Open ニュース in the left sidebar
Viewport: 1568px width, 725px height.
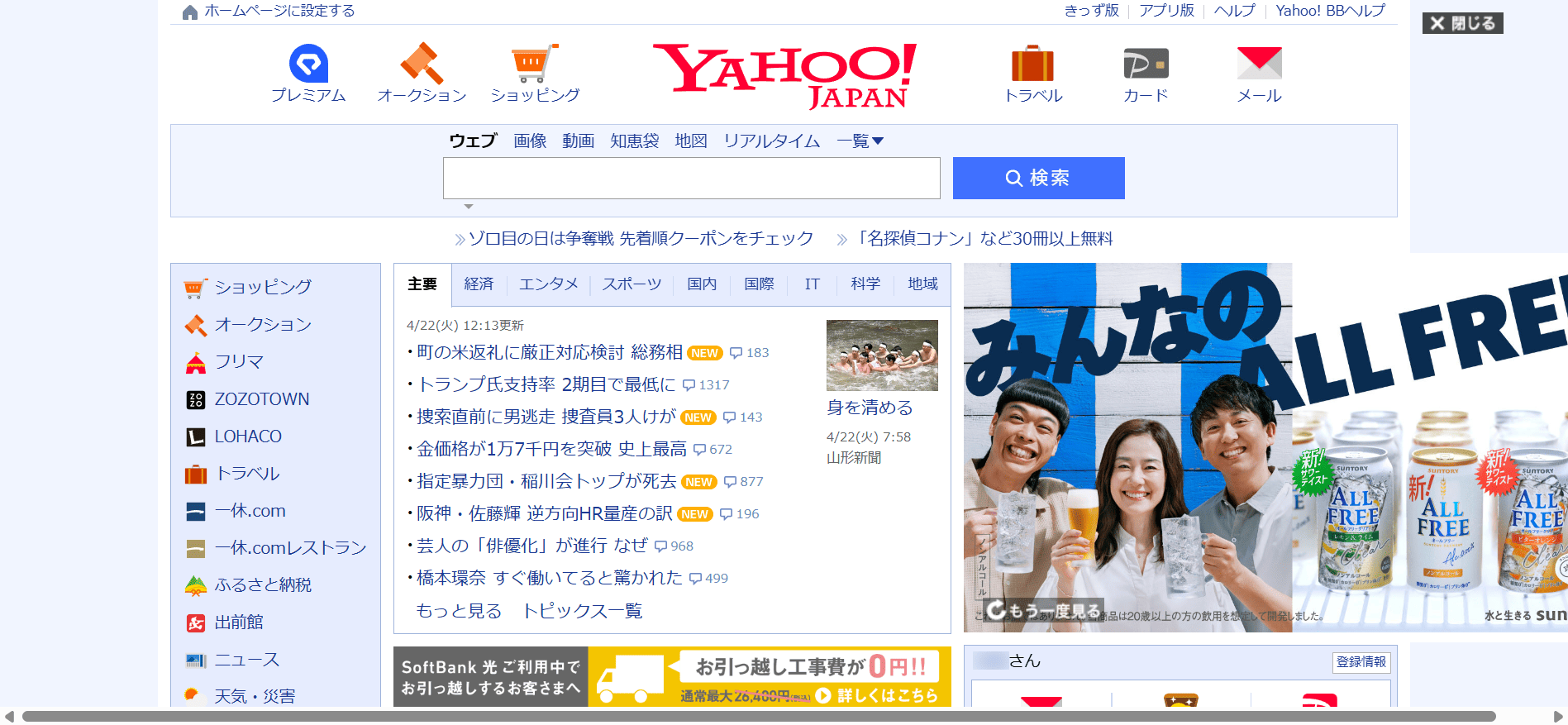tap(247, 660)
